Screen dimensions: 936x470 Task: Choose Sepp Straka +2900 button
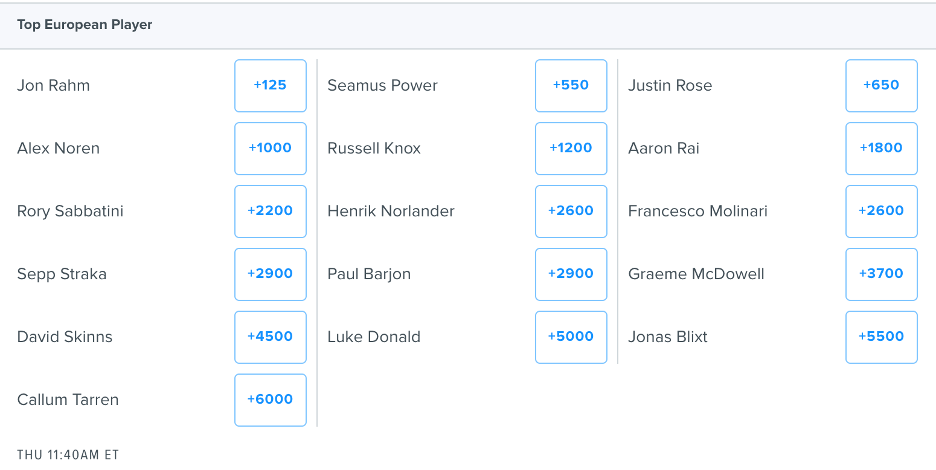(x=270, y=274)
